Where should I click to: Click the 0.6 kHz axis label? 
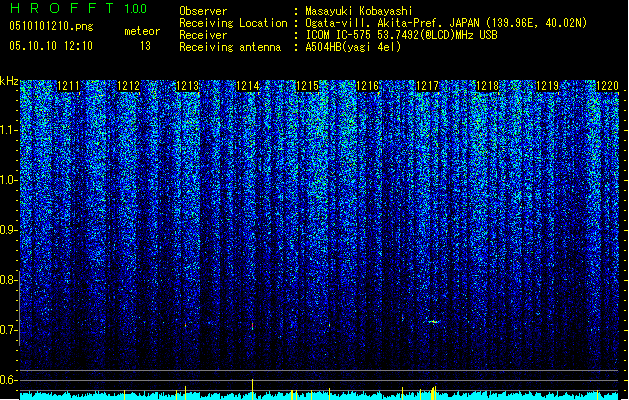click(8, 380)
